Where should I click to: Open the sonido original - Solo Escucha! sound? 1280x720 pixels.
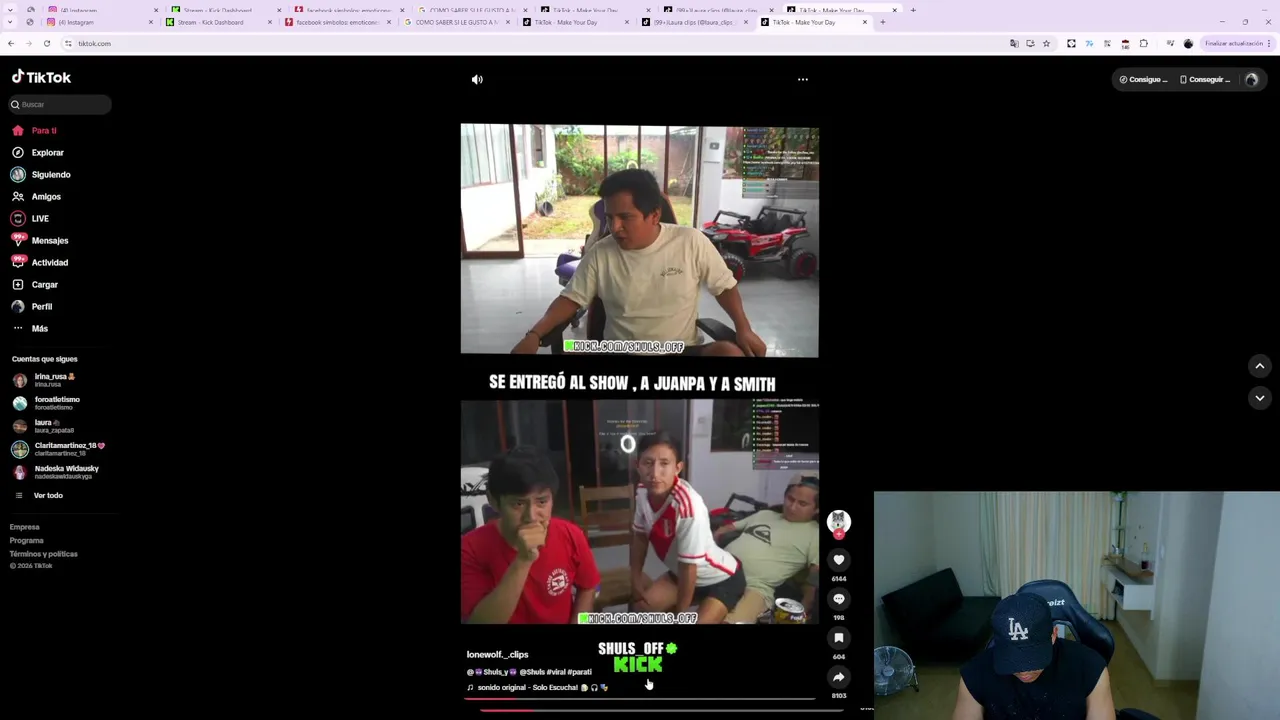538,688
